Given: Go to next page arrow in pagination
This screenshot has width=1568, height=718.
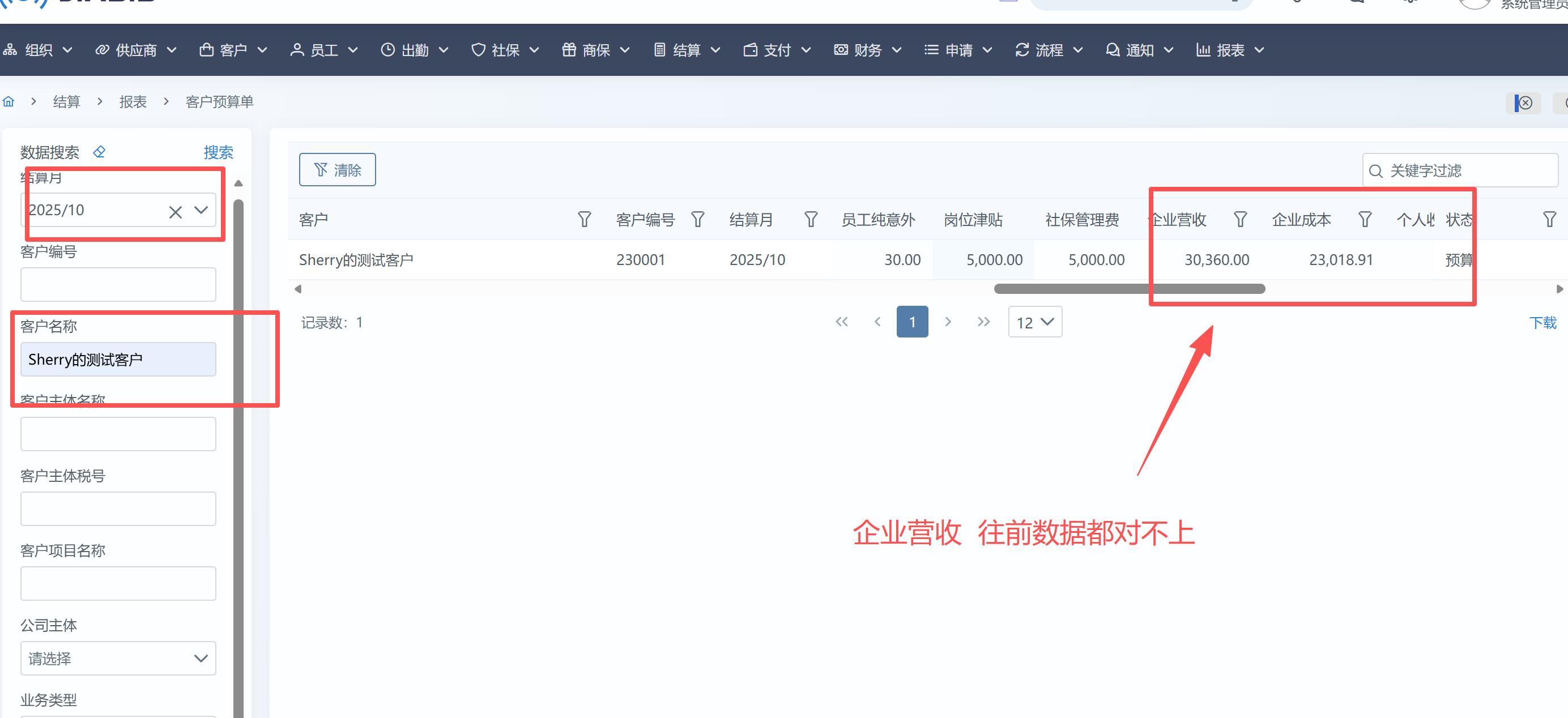Looking at the screenshot, I should pos(948,322).
